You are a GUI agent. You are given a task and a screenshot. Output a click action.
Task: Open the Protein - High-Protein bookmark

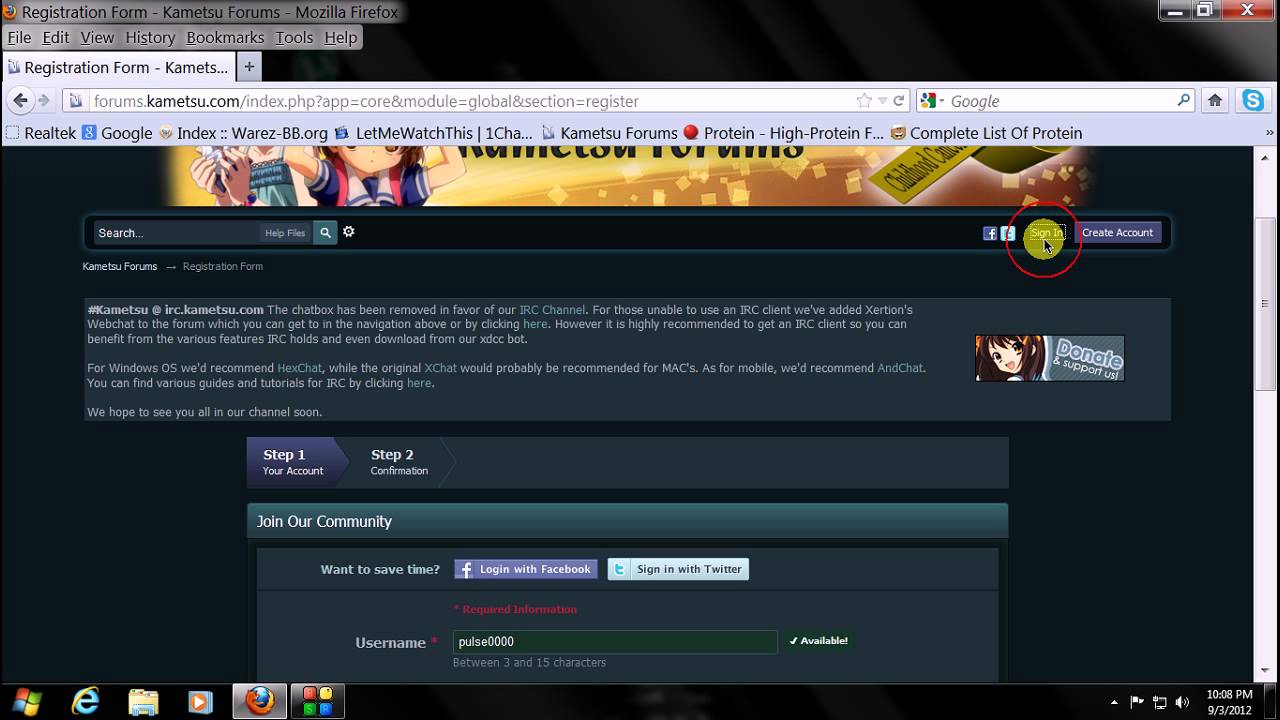coord(783,133)
